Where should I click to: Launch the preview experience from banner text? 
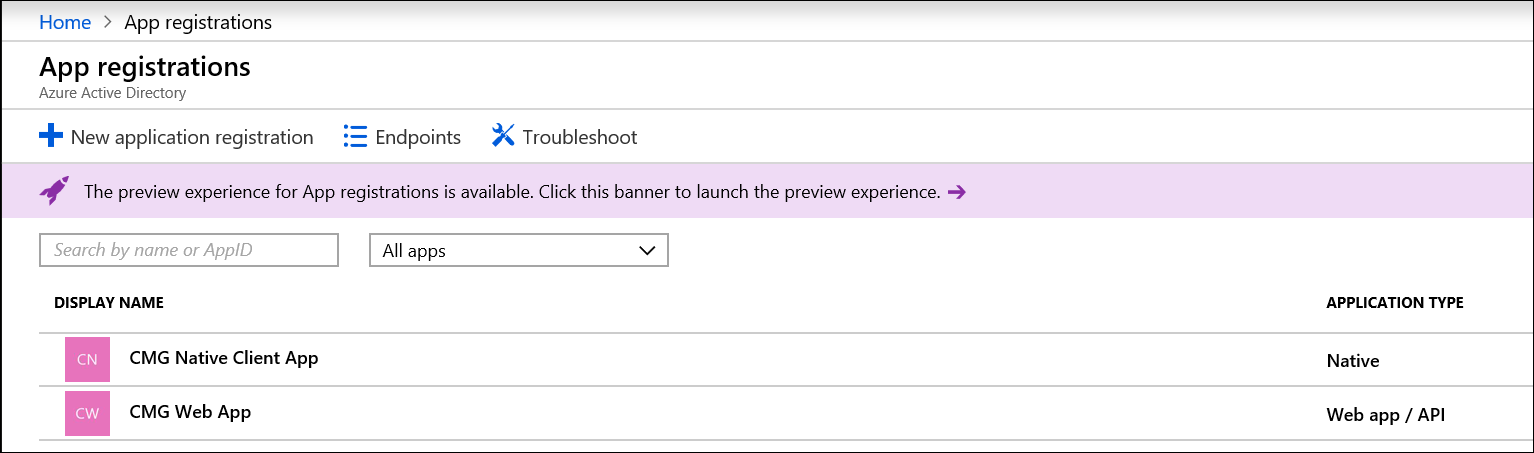(x=512, y=192)
